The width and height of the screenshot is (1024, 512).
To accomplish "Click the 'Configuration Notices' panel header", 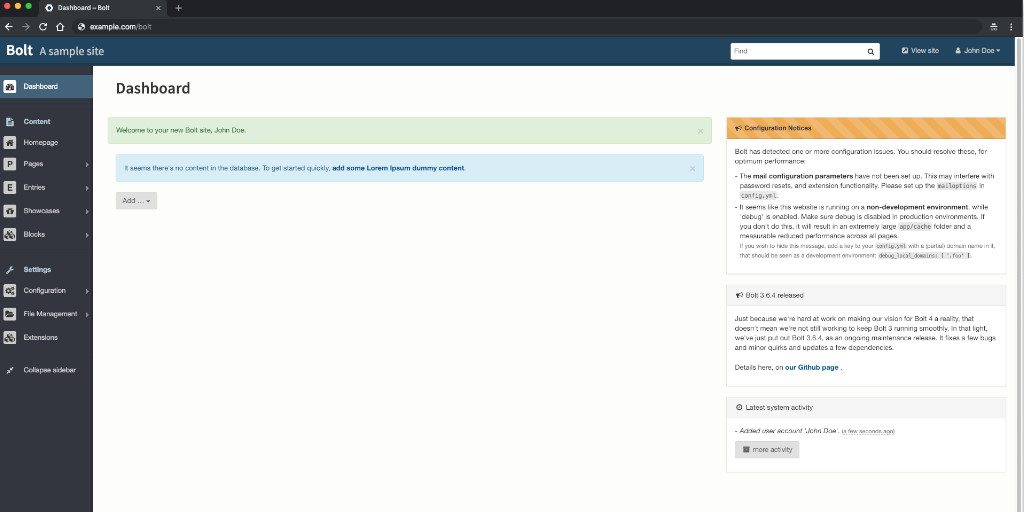I will click(866, 128).
